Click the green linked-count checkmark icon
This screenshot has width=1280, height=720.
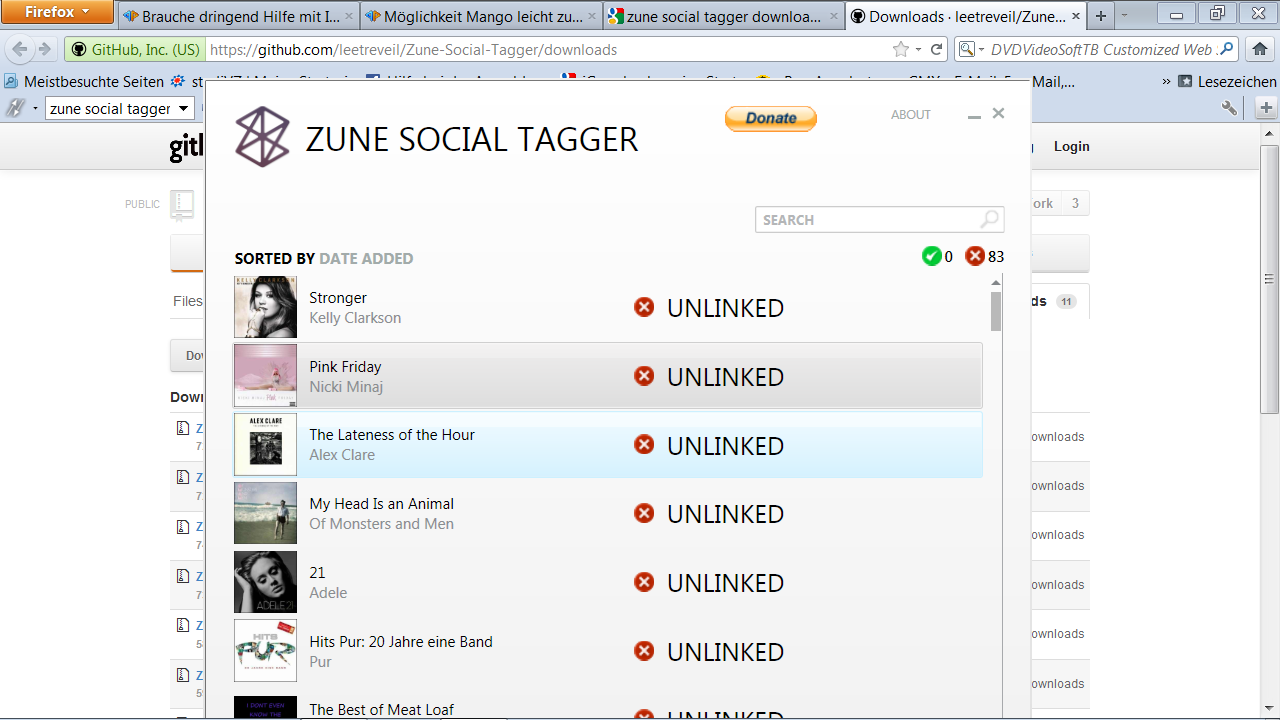pos(932,257)
